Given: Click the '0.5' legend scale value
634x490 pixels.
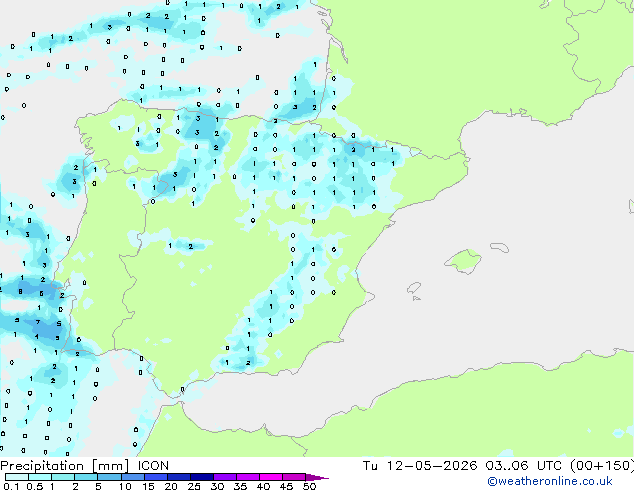Looking at the screenshot, I should click(34, 486).
